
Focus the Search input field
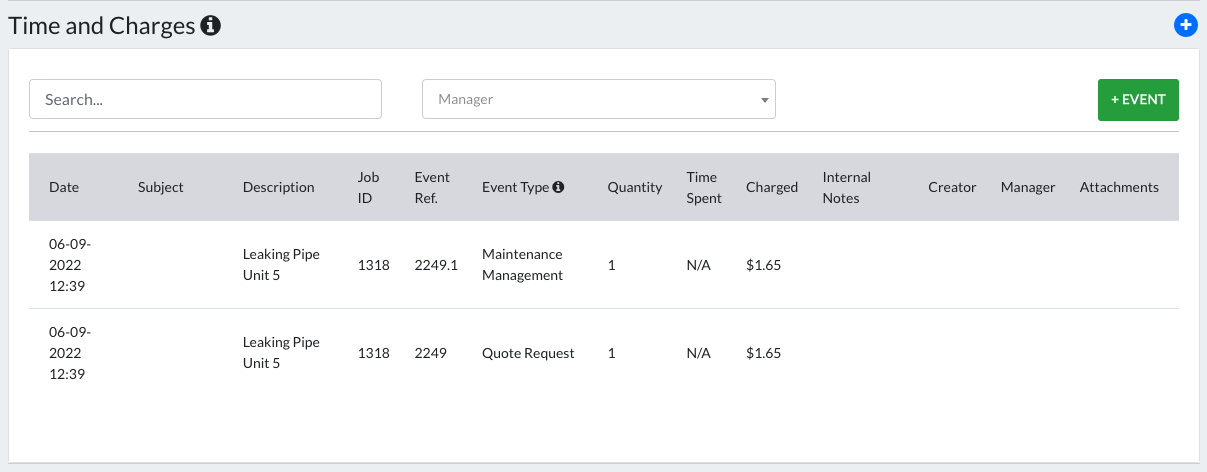(x=205, y=99)
